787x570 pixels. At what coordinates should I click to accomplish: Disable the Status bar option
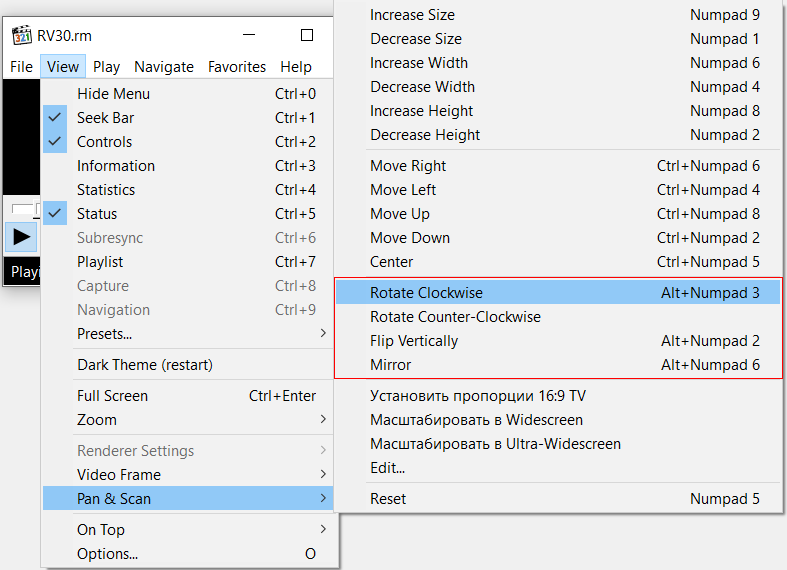pyautogui.click(x=97, y=214)
